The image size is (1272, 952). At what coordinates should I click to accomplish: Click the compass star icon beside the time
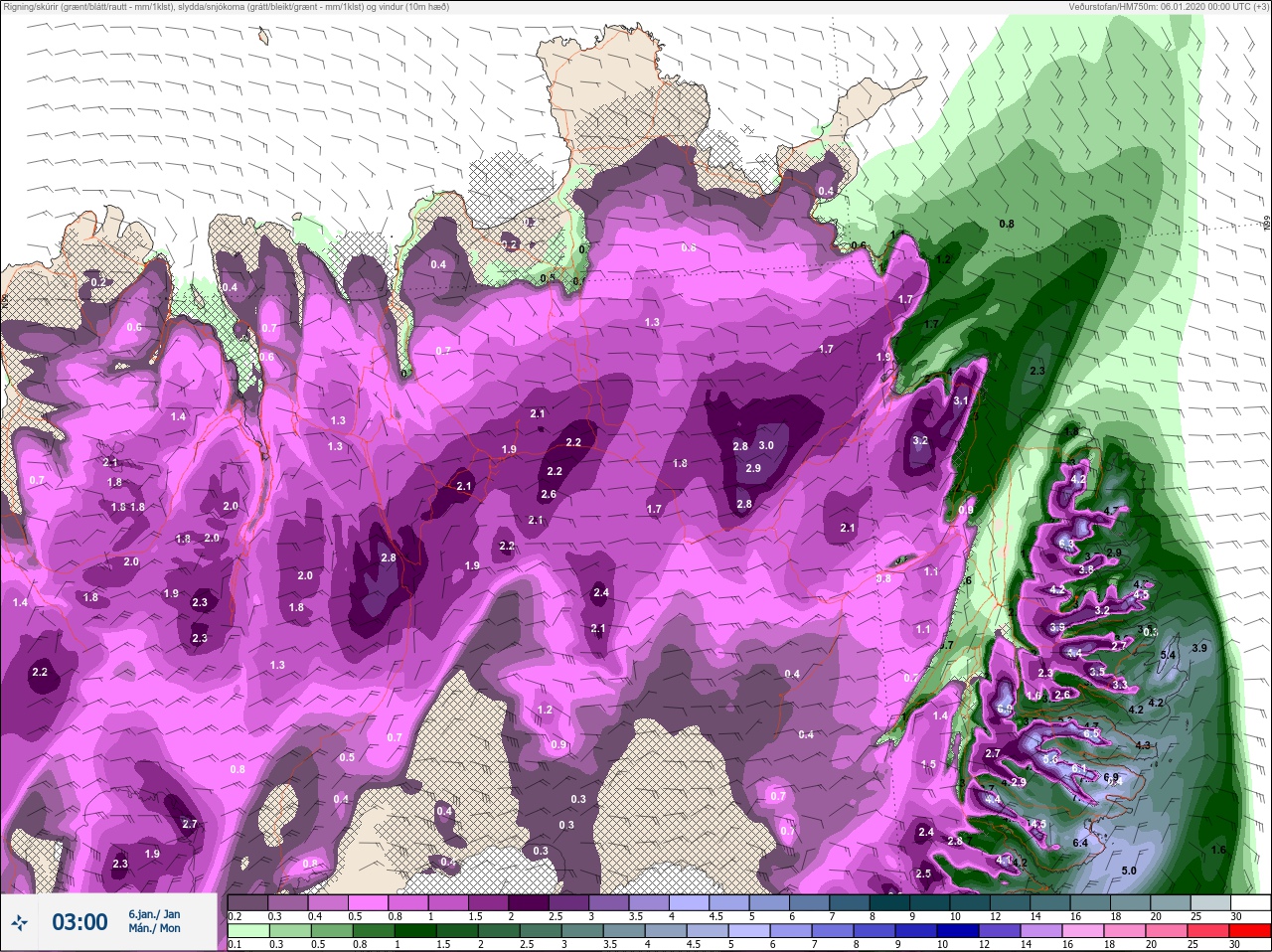tap(19, 923)
